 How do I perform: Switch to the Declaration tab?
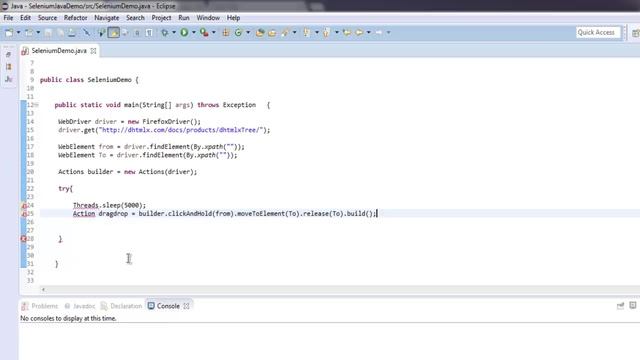[x=122, y=306]
